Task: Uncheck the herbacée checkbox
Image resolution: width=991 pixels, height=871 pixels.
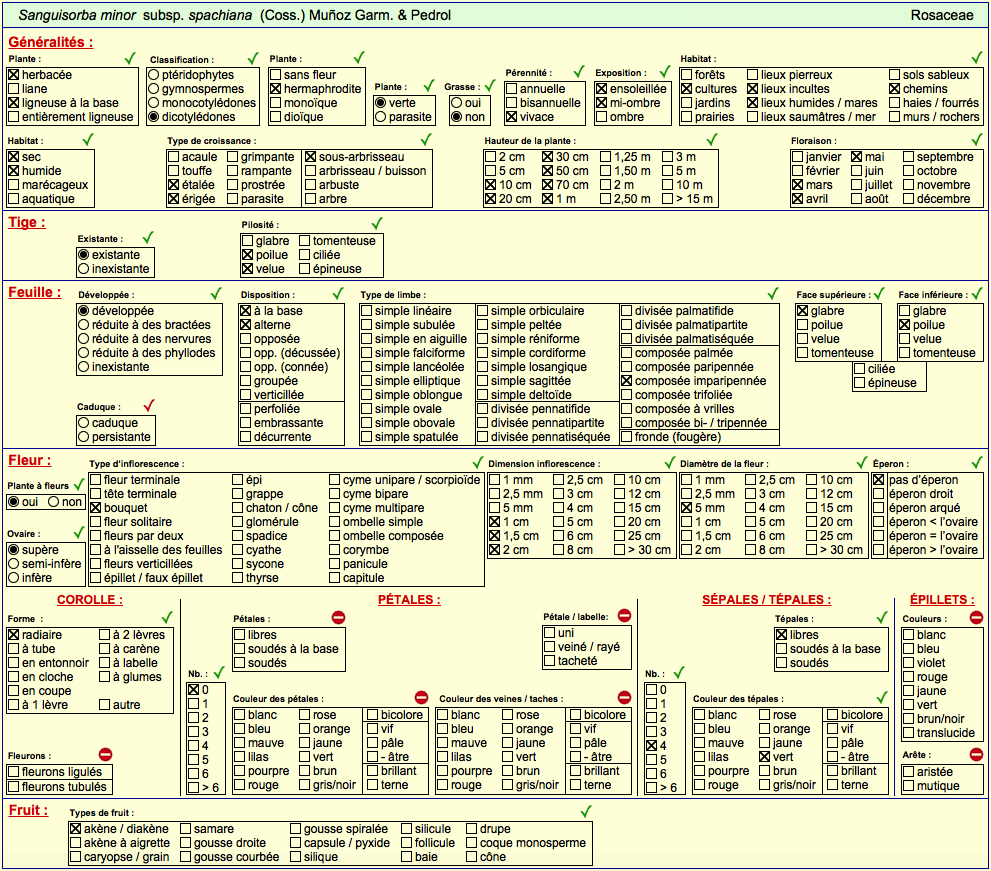Action: point(14,75)
